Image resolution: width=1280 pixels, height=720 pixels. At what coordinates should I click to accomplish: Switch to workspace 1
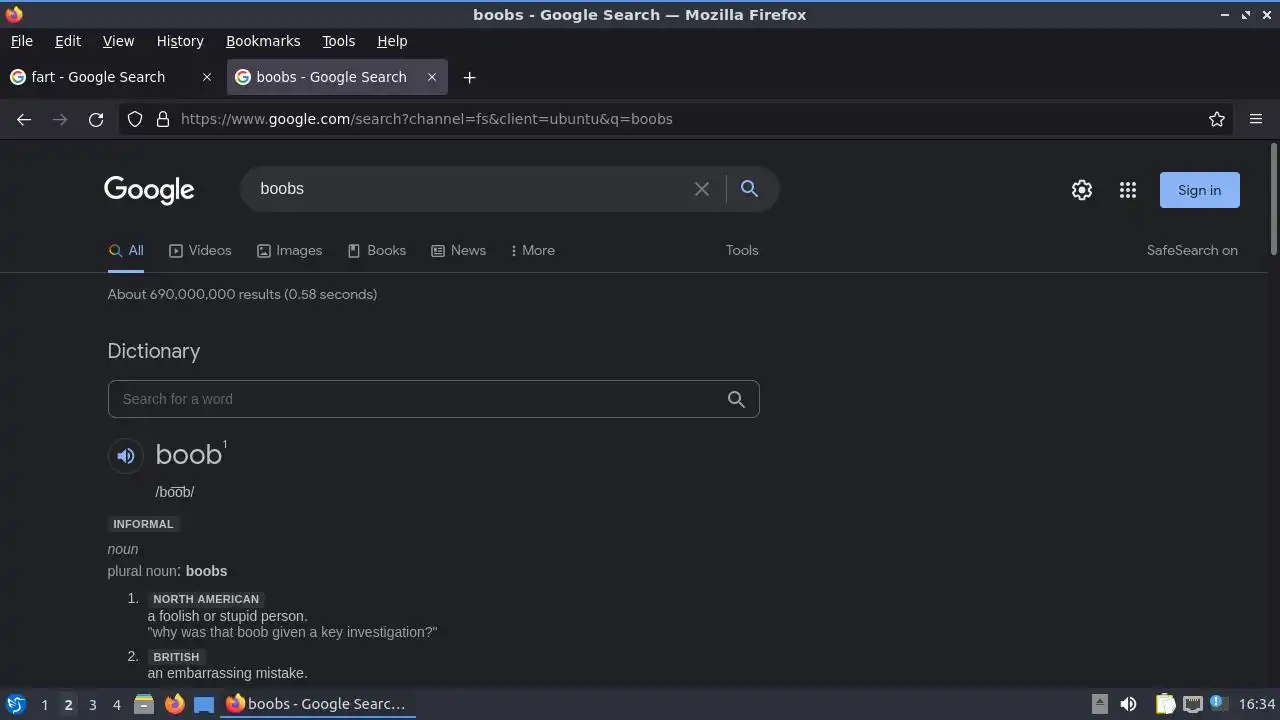tap(44, 705)
